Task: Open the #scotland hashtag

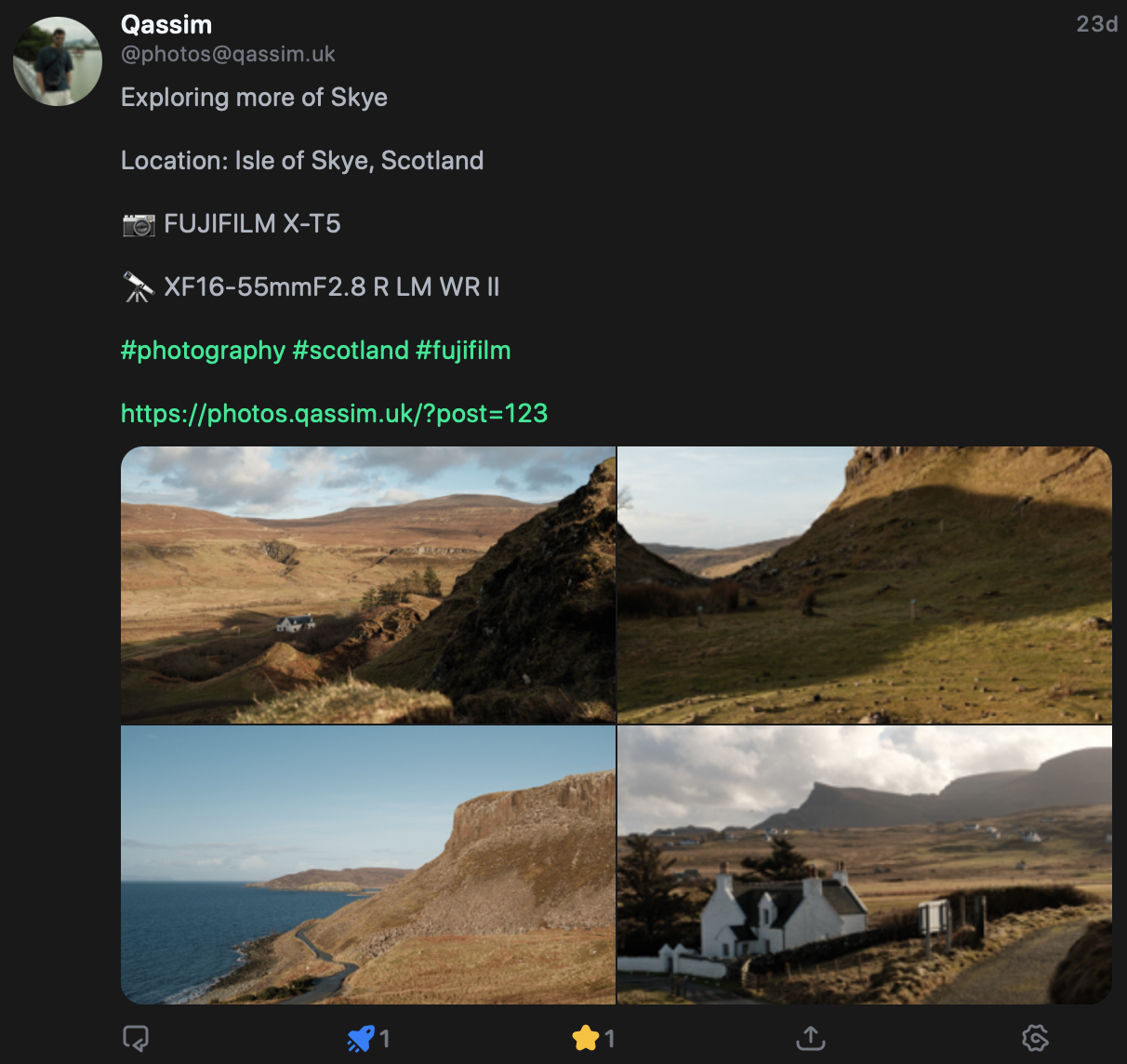Action: pos(351,351)
